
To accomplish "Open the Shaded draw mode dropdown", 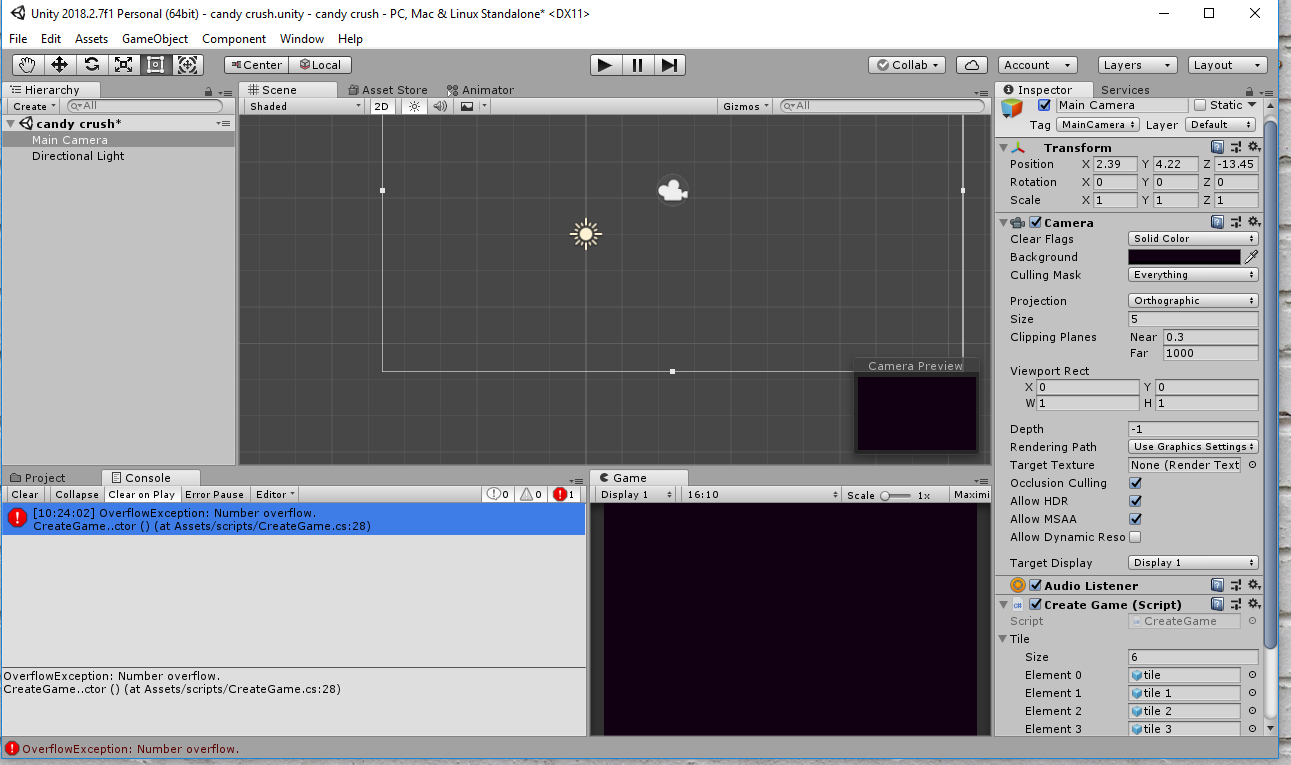I will 305,106.
